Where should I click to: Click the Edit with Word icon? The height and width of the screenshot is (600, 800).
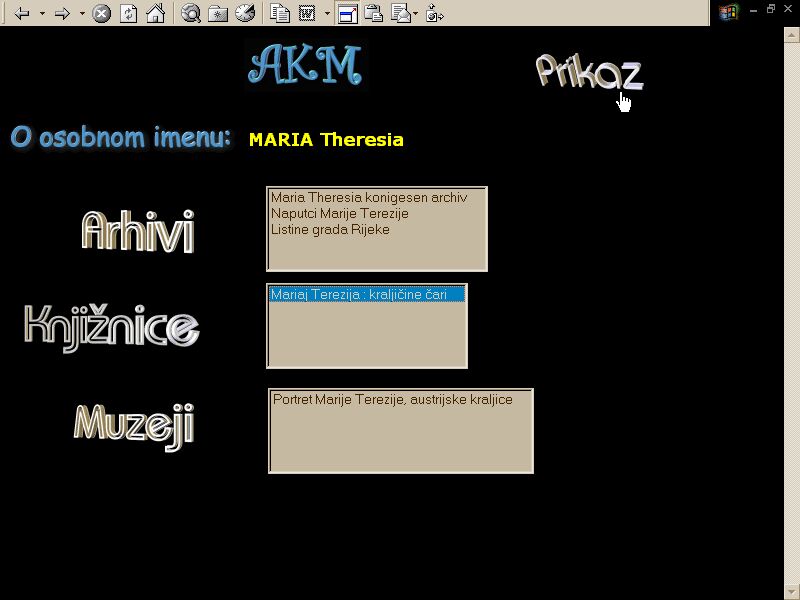[308, 14]
